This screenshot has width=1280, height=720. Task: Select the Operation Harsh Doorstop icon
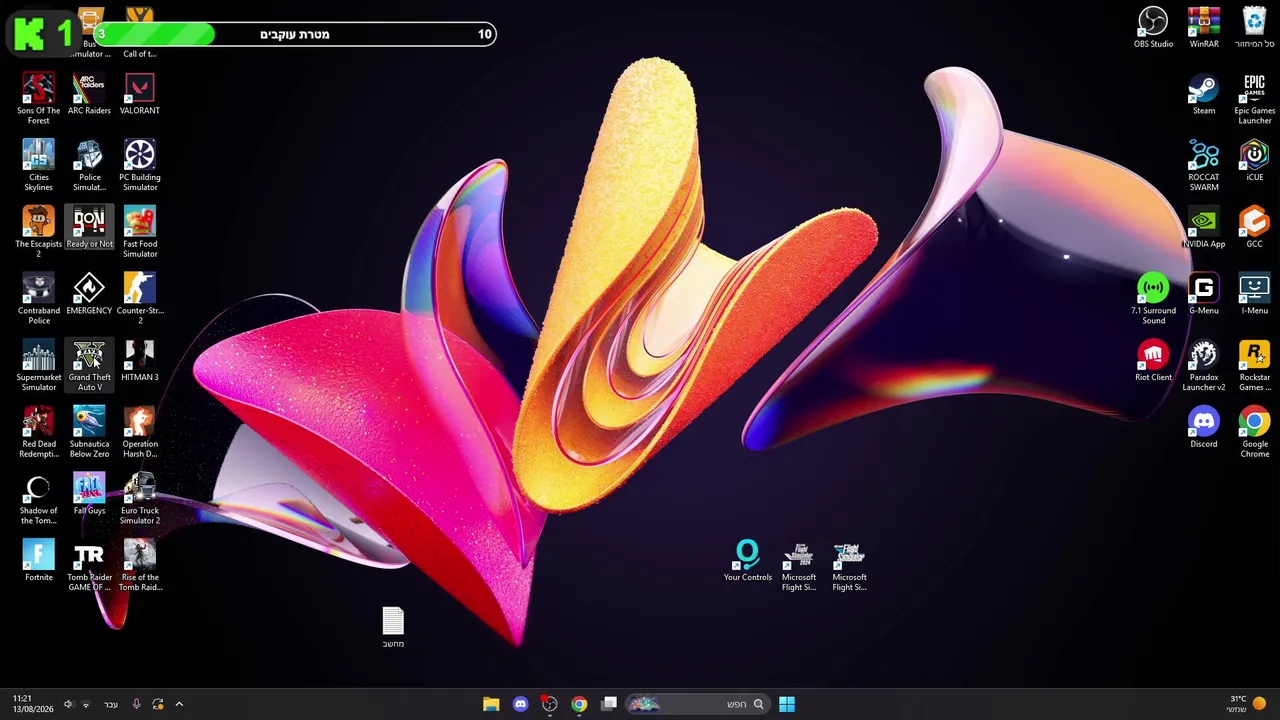click(140, 432)
